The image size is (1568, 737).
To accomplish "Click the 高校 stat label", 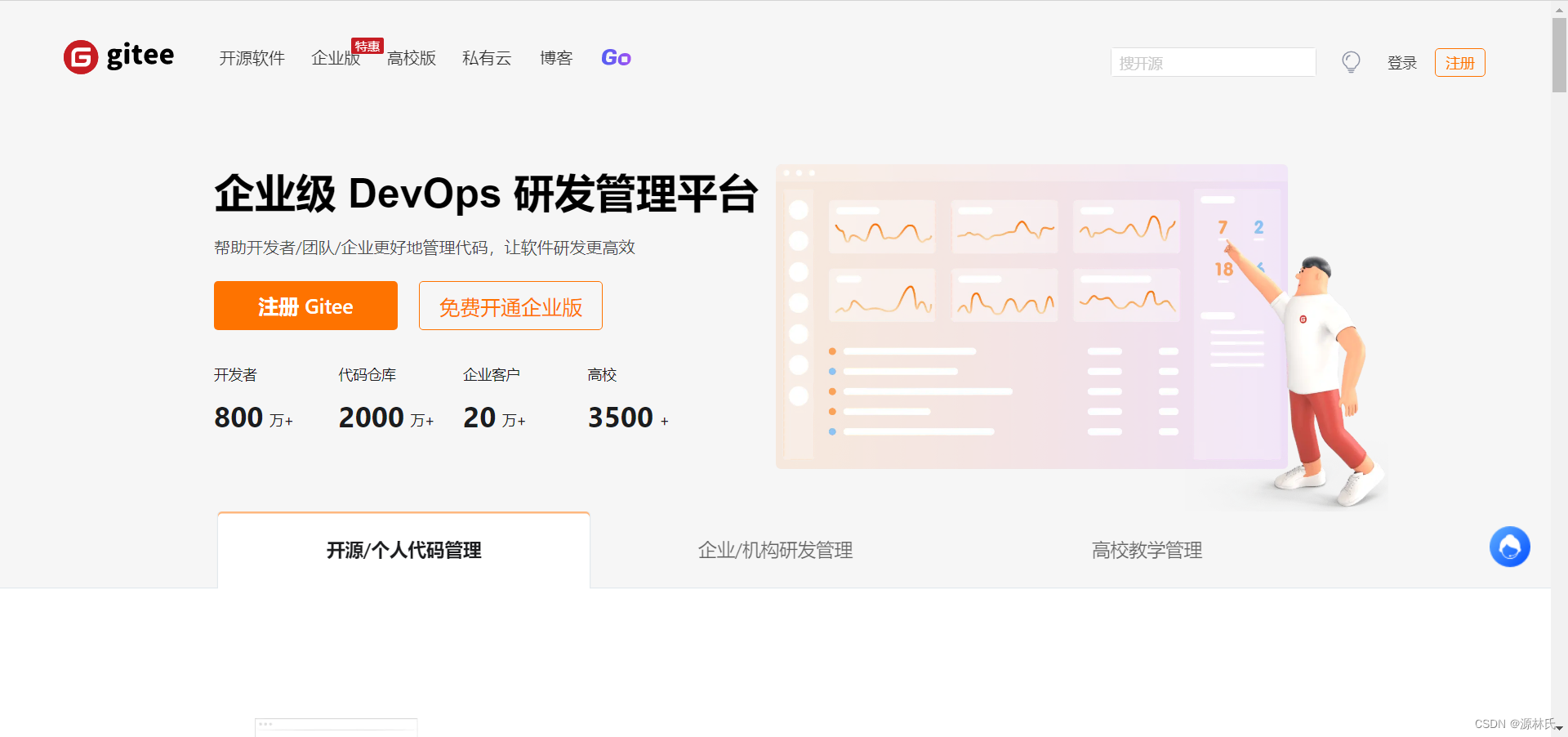I will click(602, 375).
